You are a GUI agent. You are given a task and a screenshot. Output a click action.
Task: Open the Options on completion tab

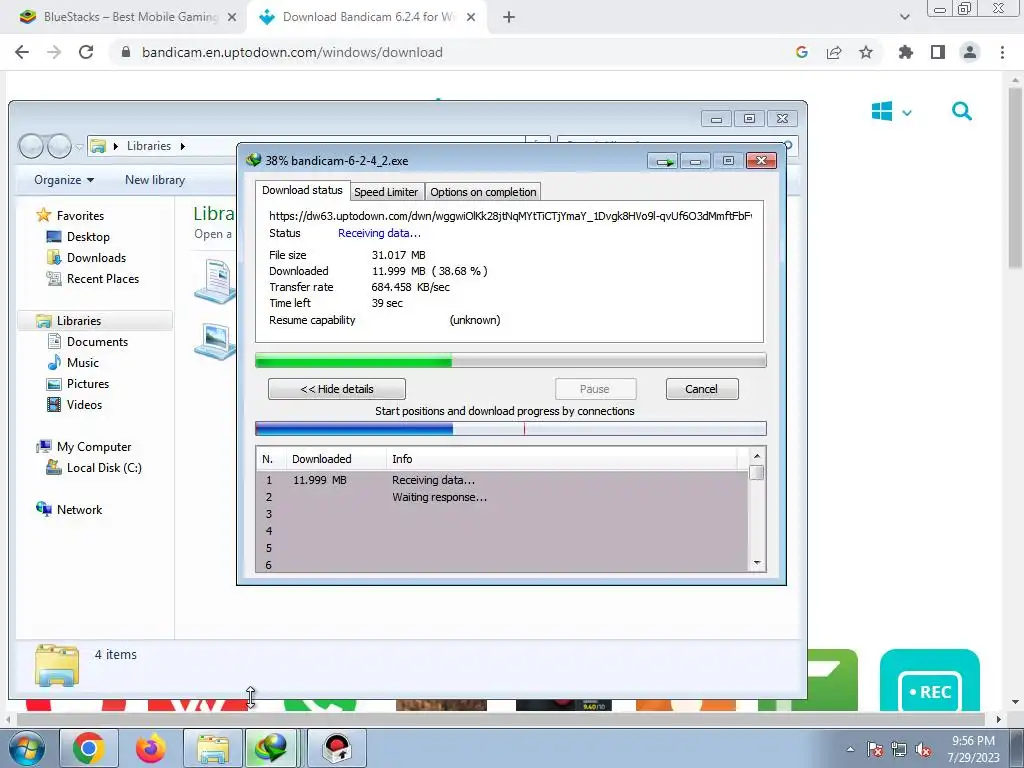[x=483, y=192]
